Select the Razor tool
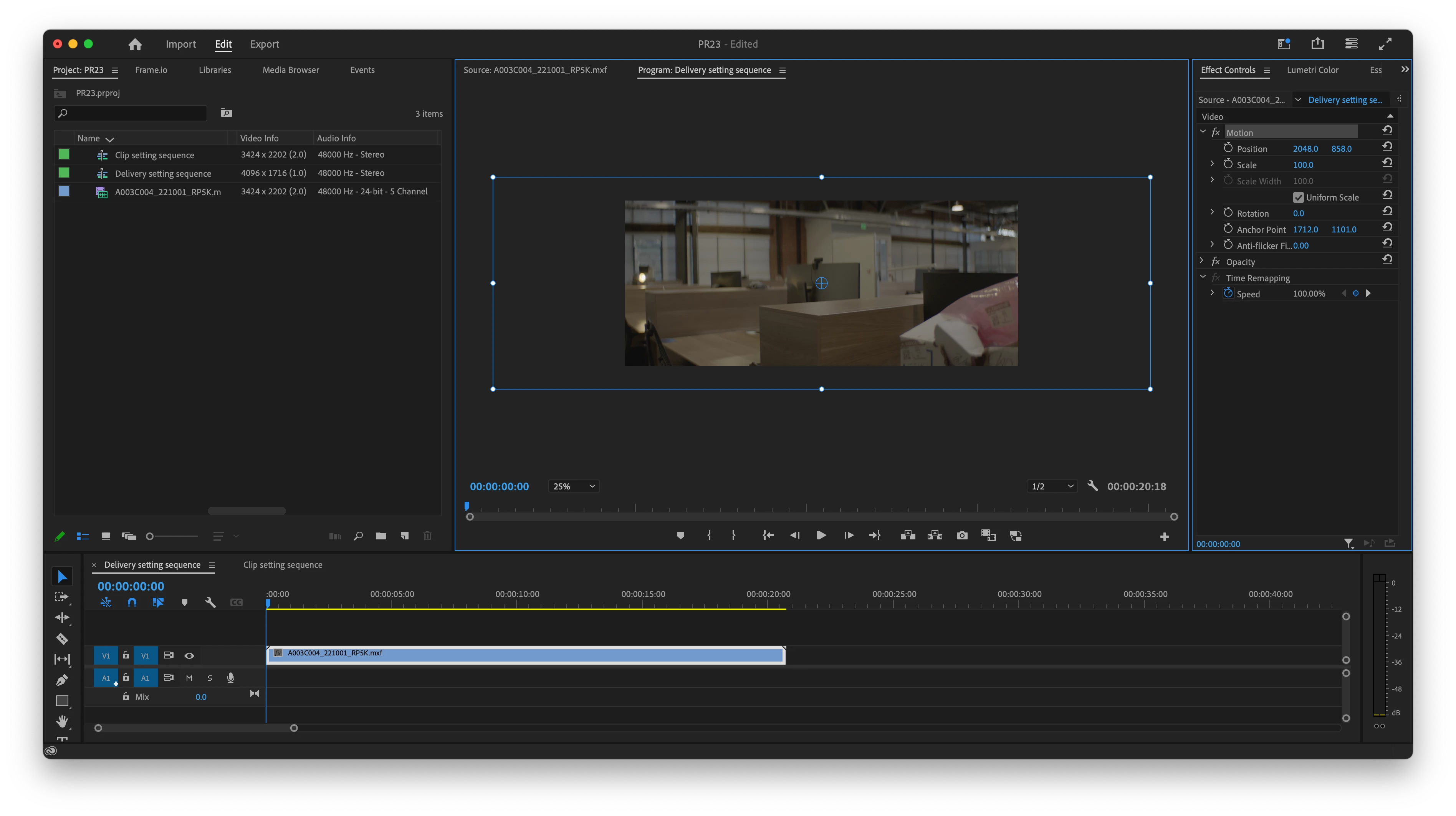 (x=62, y=639)
